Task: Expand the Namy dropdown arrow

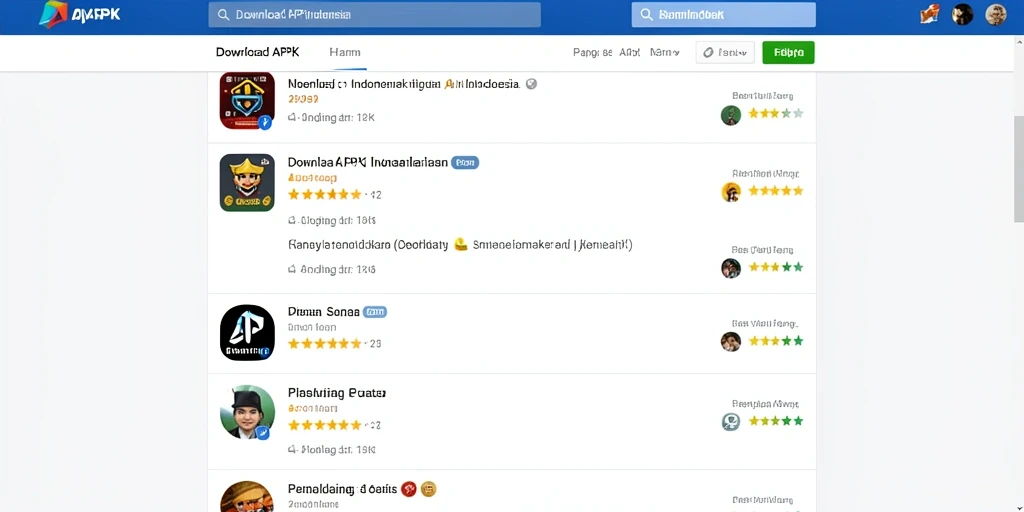Action: 677,53
